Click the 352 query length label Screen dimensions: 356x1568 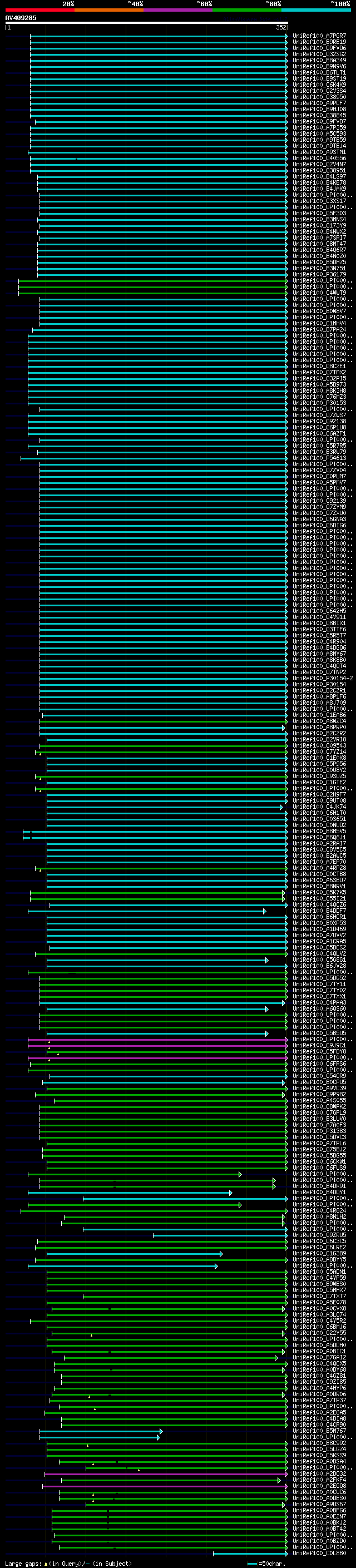(x=280, y=27)
